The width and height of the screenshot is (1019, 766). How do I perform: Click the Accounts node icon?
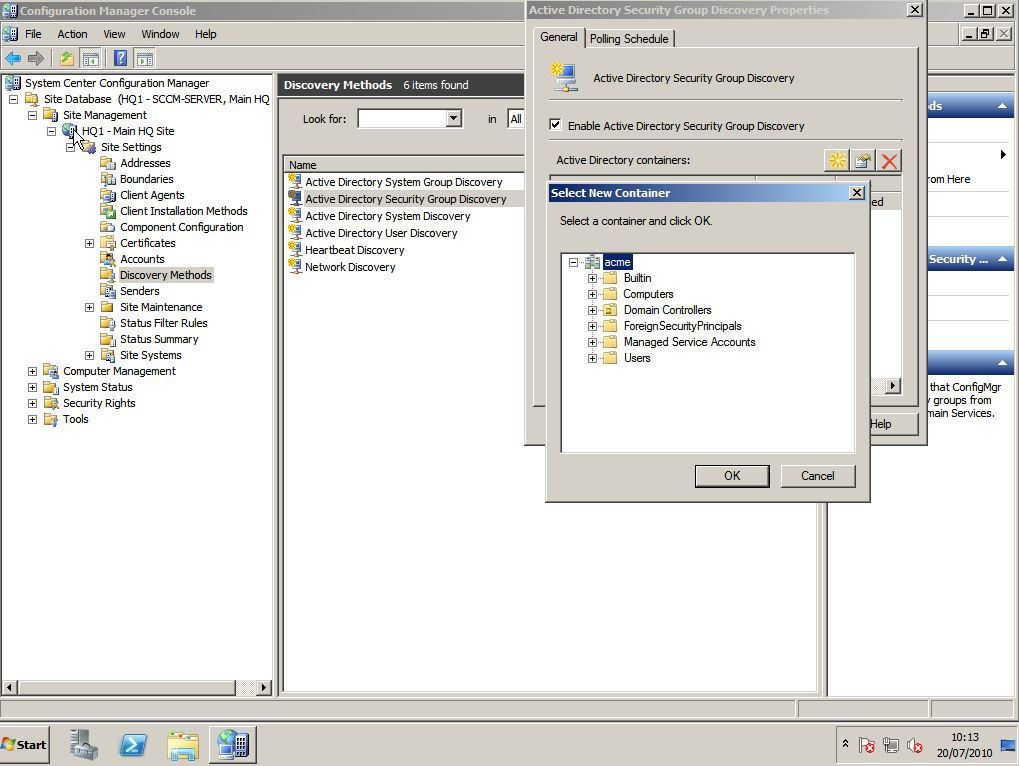[x=108, y=259]
